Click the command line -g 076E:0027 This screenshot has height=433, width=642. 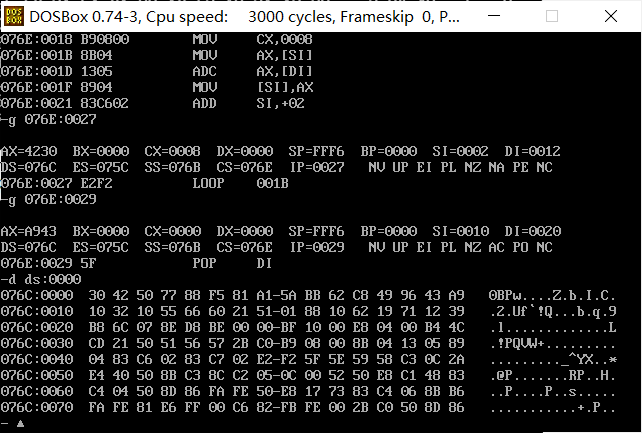[49, 119]
